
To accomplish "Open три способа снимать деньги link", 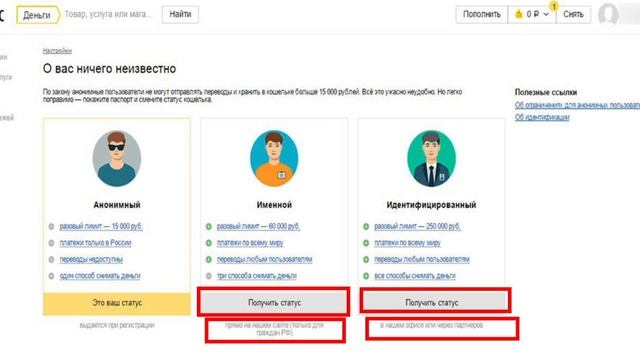I will 257,276.
